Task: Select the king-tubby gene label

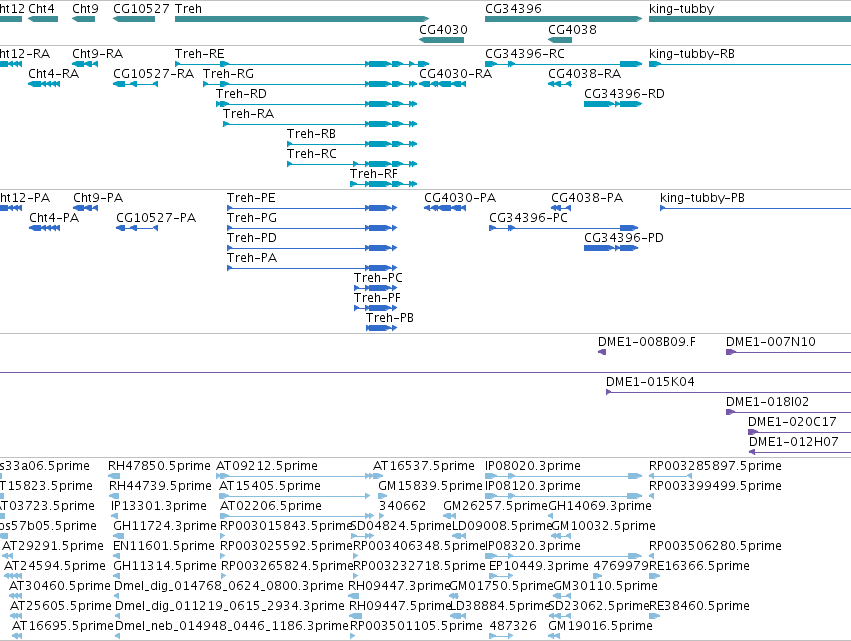Action: 682,9
